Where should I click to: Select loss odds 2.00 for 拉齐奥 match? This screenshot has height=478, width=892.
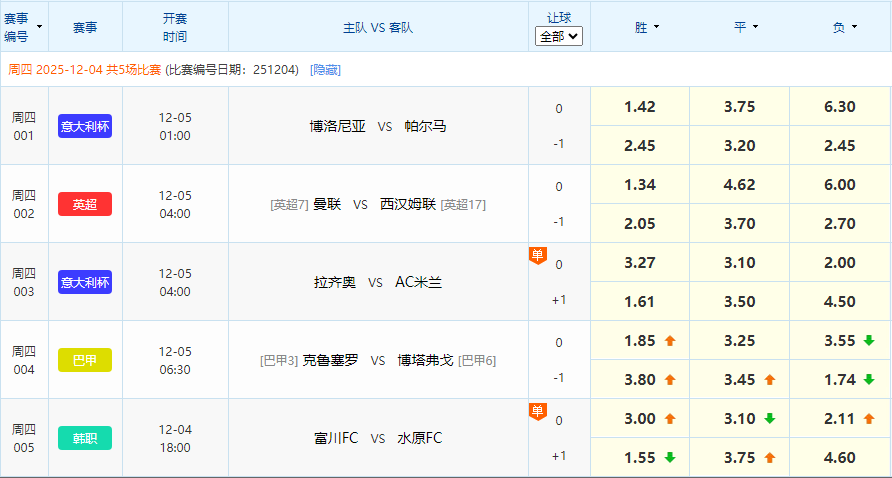pyautogui.click(x=840, y=263)
